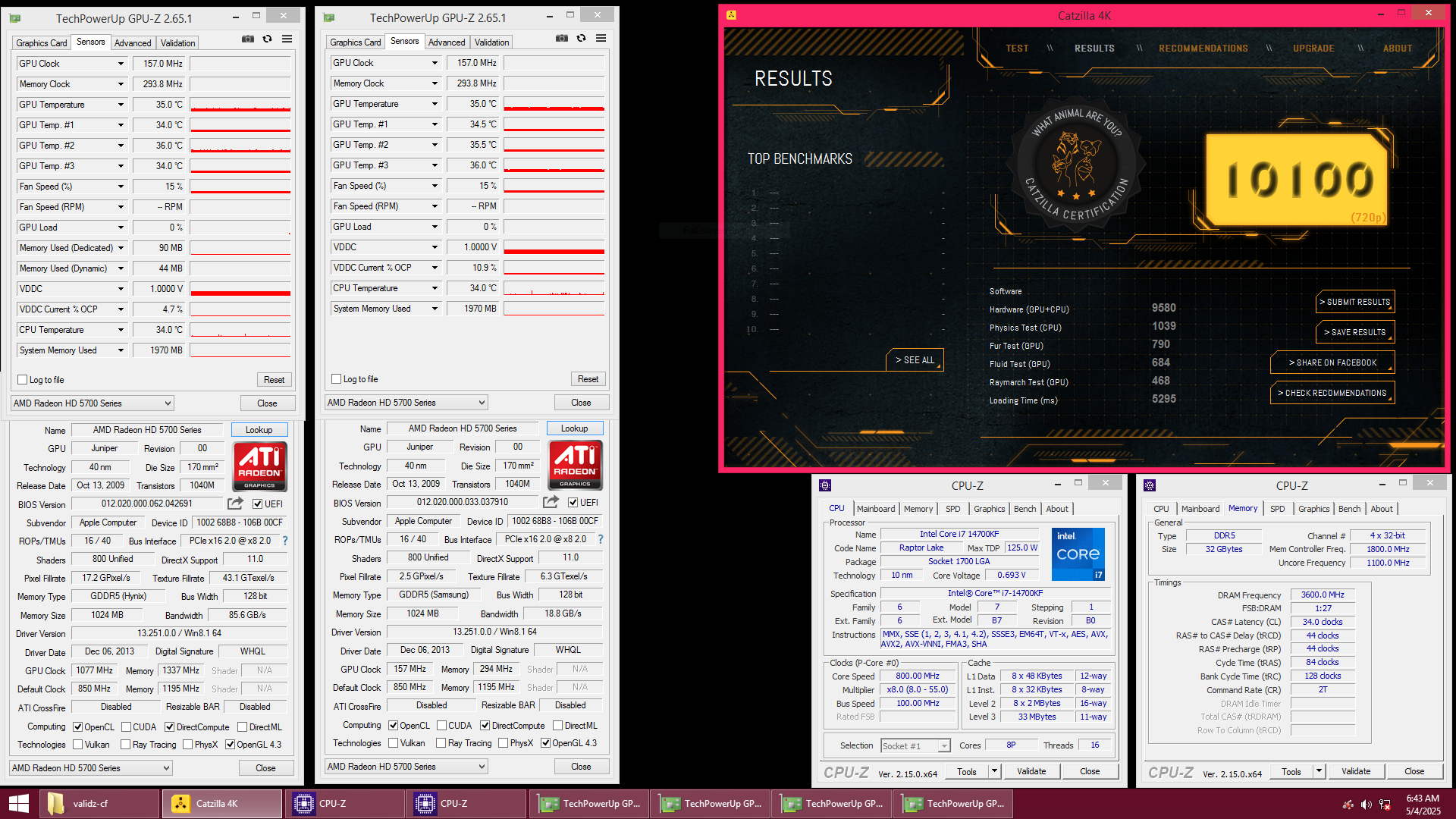Click Bus Interface question mark in right GPU-Z
The width and height of the screenshot is (1456, 819).
[601, 539]
